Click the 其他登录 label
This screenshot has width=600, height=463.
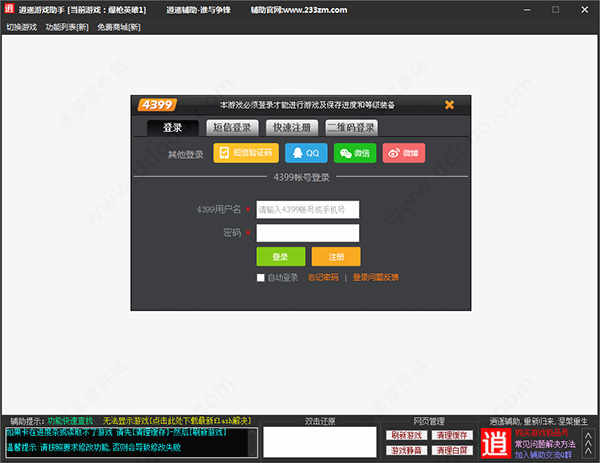[186, 154]
